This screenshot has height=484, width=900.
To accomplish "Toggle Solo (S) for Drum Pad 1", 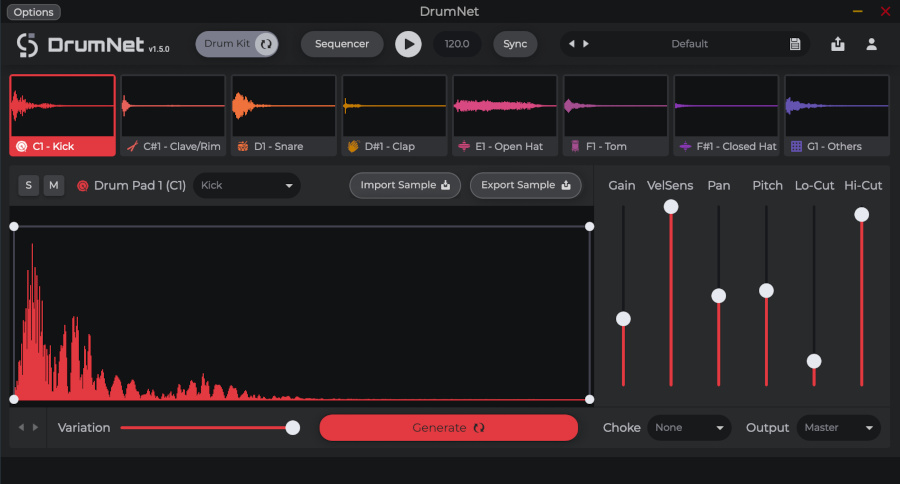I will click(28, 185).
